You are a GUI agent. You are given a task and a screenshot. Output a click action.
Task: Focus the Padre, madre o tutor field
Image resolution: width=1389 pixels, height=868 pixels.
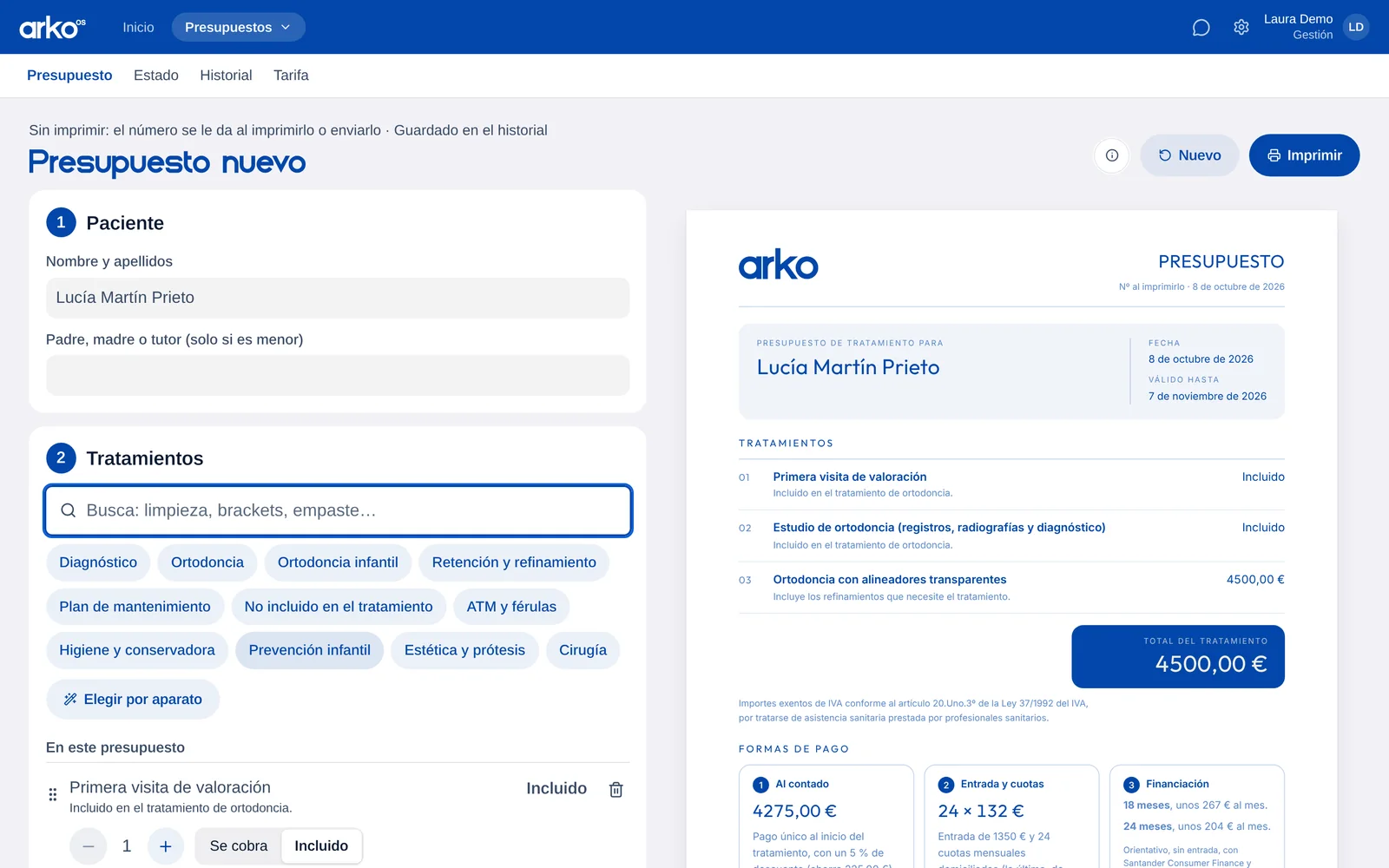coord(338,375)
